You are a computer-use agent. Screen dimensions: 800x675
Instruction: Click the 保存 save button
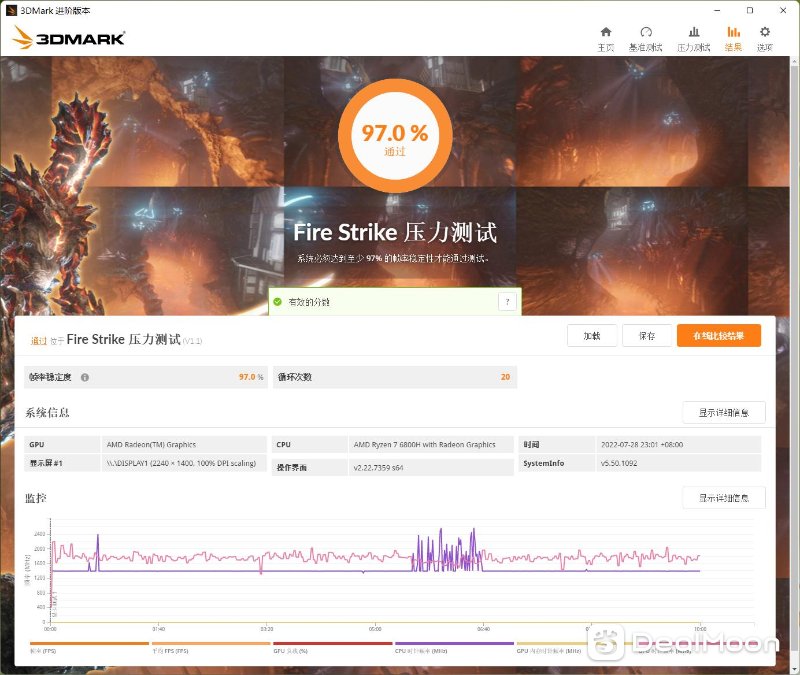[x=647, y=336]
